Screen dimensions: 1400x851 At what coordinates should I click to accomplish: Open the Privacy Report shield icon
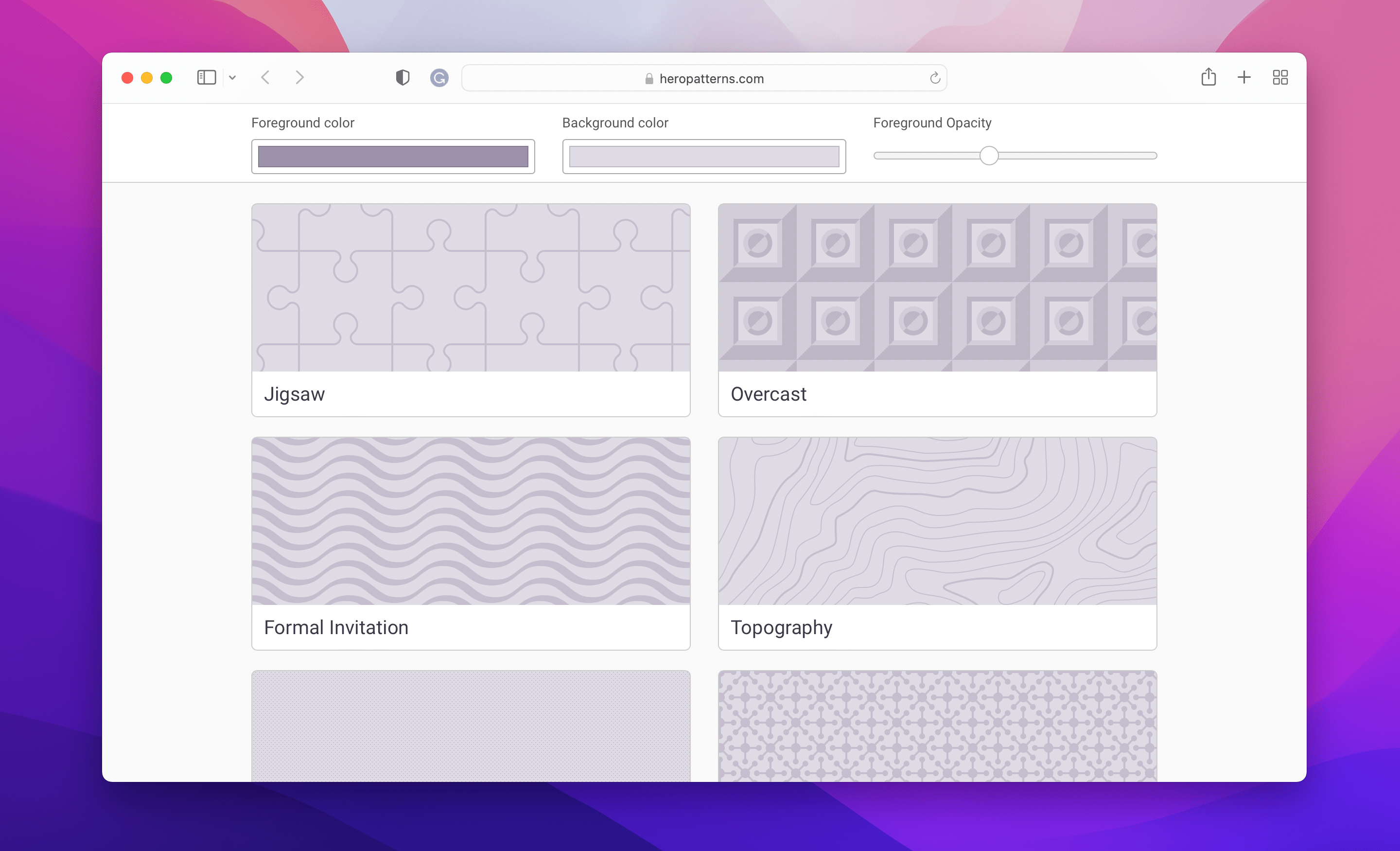(x=402, y=77)
